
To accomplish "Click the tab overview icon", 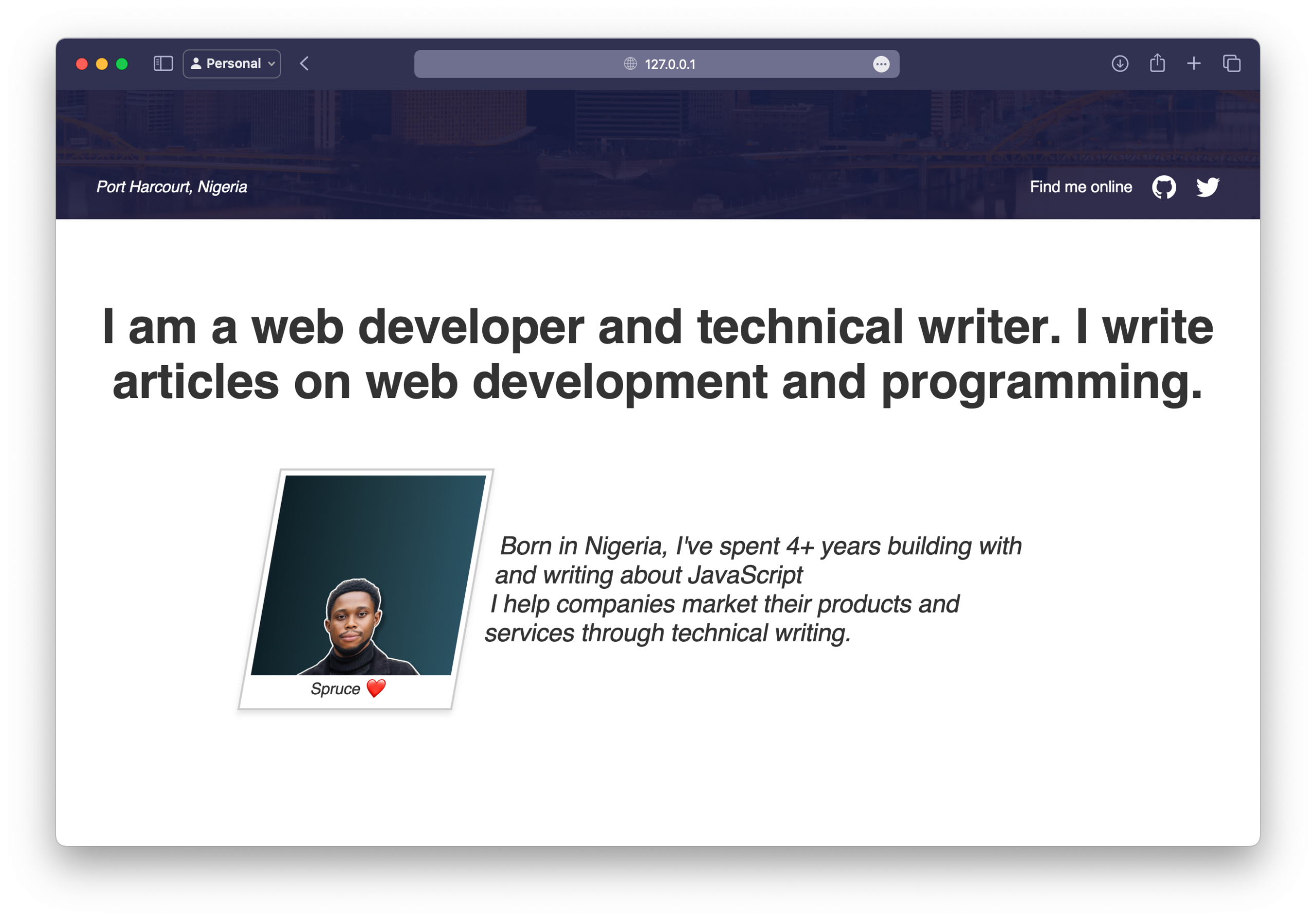I will pos(1231,64).
